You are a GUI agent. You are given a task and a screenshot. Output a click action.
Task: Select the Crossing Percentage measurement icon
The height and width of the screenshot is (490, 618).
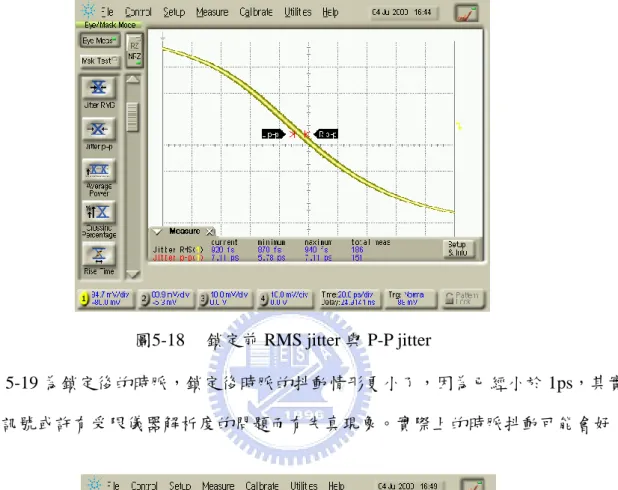click(x=99, y=212)
